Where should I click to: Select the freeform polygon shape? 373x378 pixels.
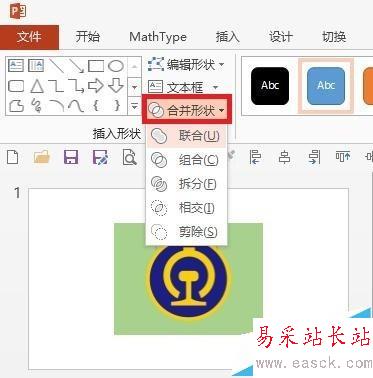(16, 106)
